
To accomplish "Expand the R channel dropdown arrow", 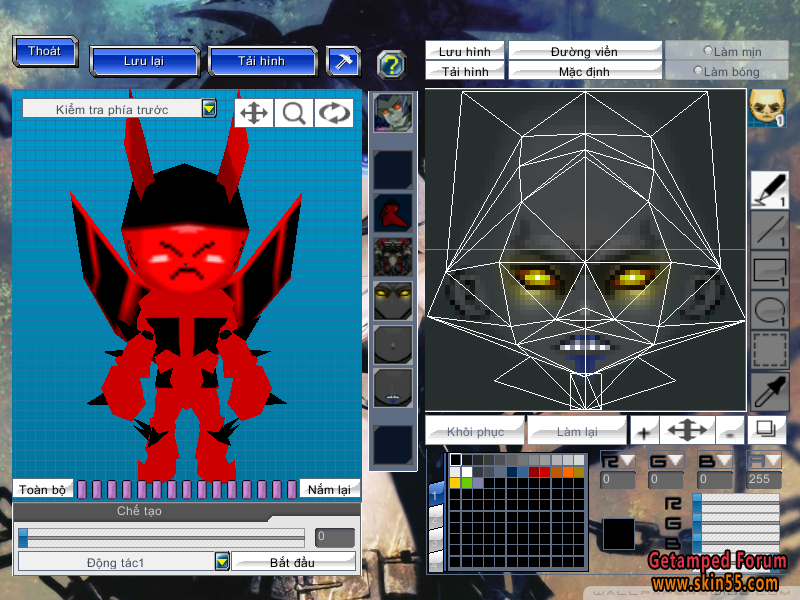I will [x=627, y=461].
